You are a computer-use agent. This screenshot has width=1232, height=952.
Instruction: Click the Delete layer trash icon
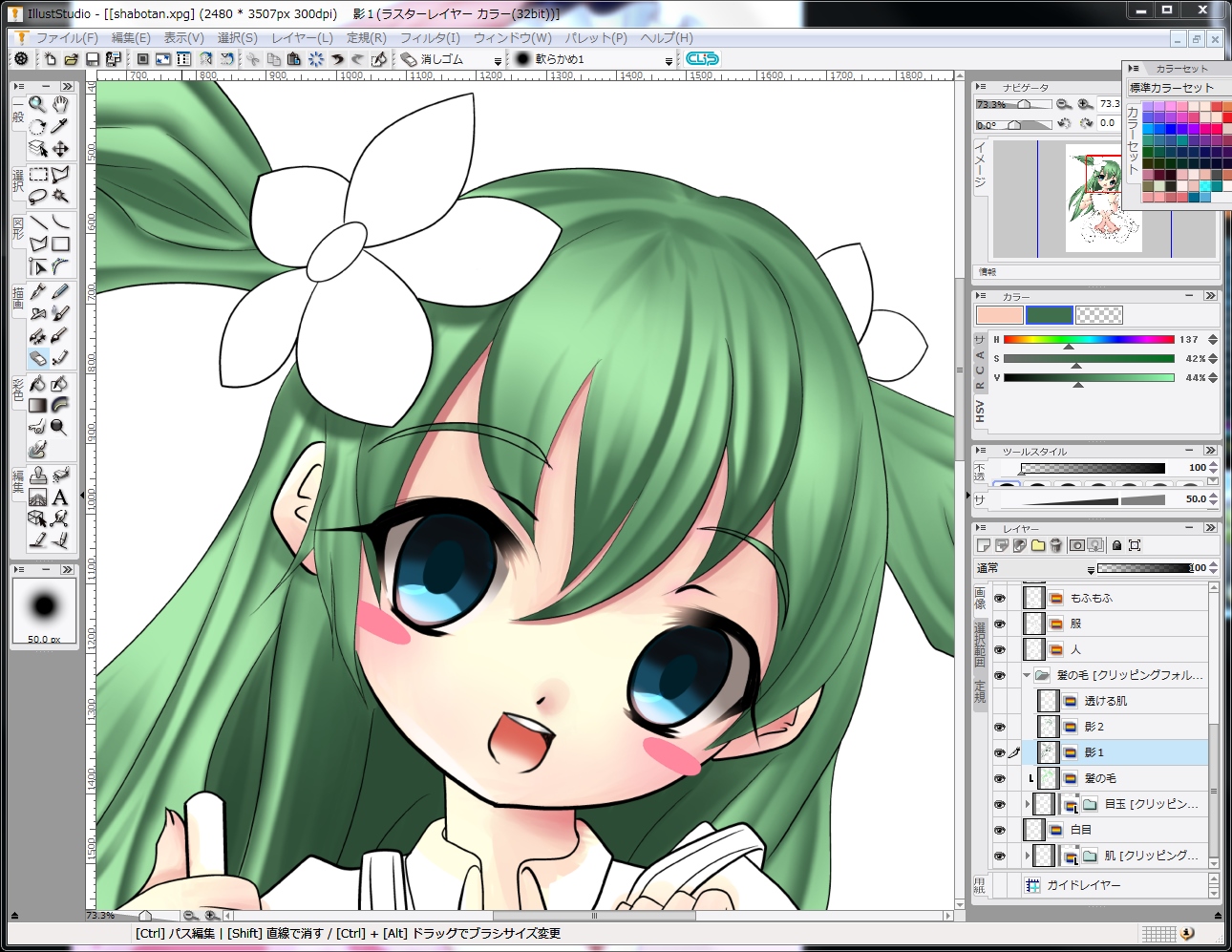tap(1056, 545)
